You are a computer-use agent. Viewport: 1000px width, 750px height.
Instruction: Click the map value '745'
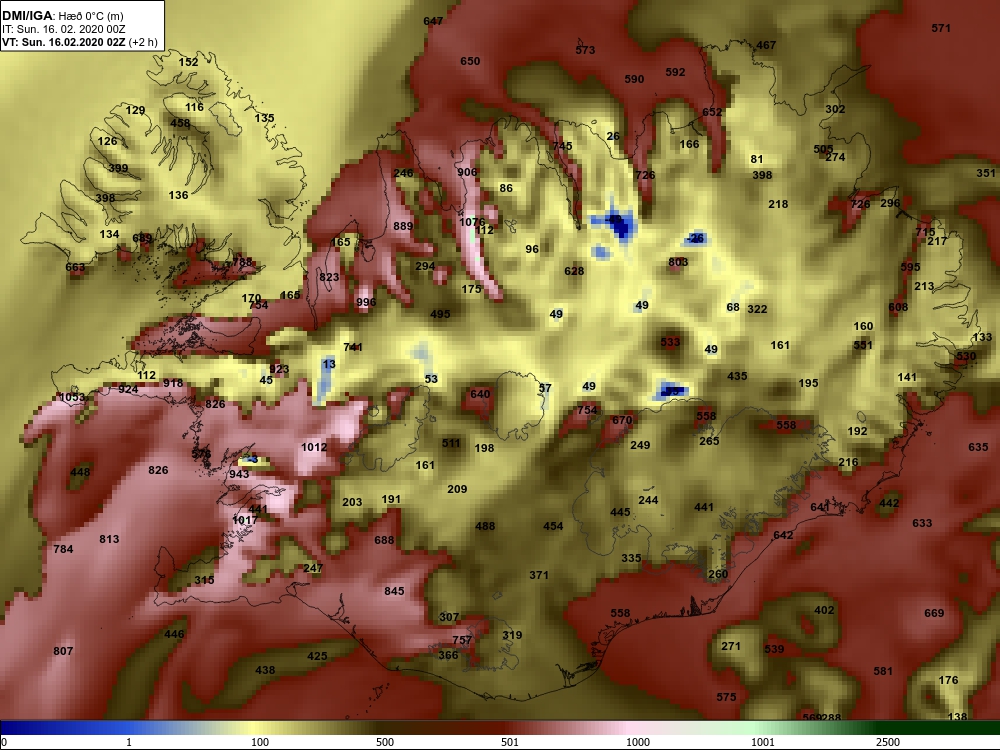coord(562,146)
